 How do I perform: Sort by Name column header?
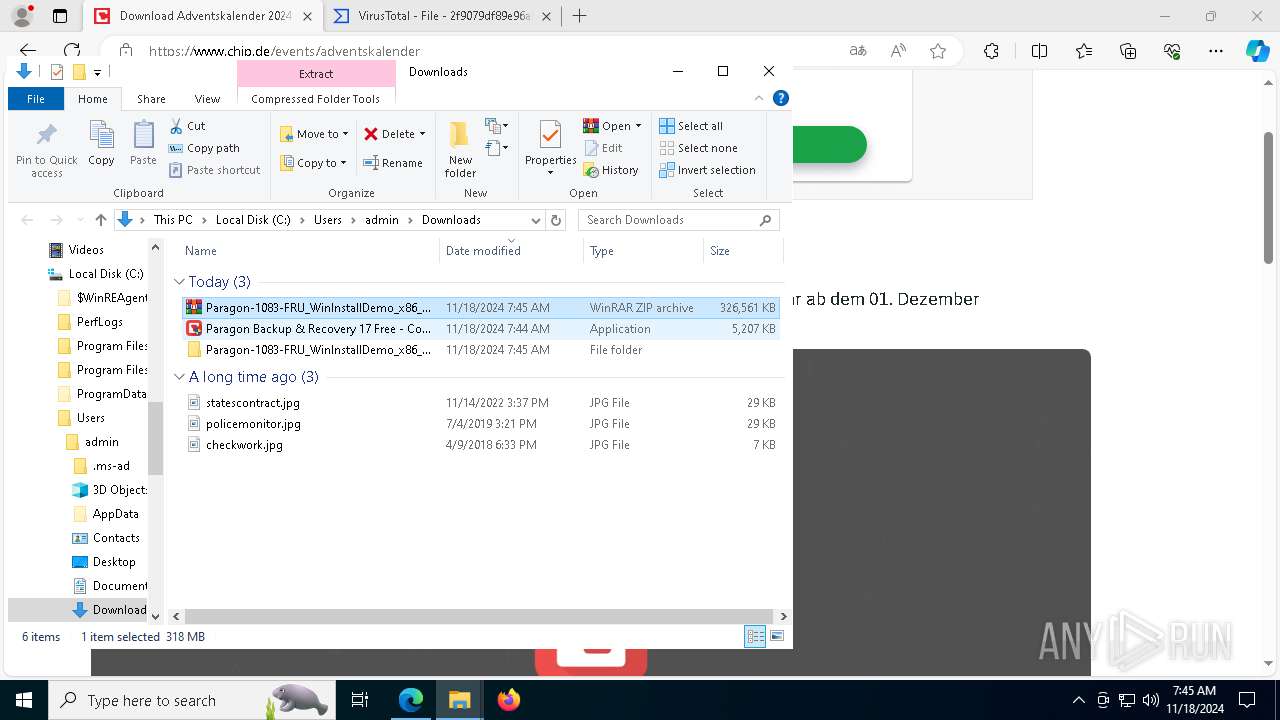pyautogui.click(x=308, y=251)
